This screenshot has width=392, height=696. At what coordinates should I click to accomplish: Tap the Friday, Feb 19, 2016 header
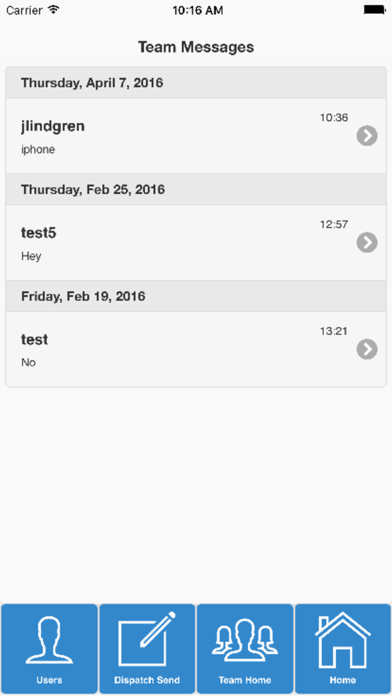pos(196,296)
